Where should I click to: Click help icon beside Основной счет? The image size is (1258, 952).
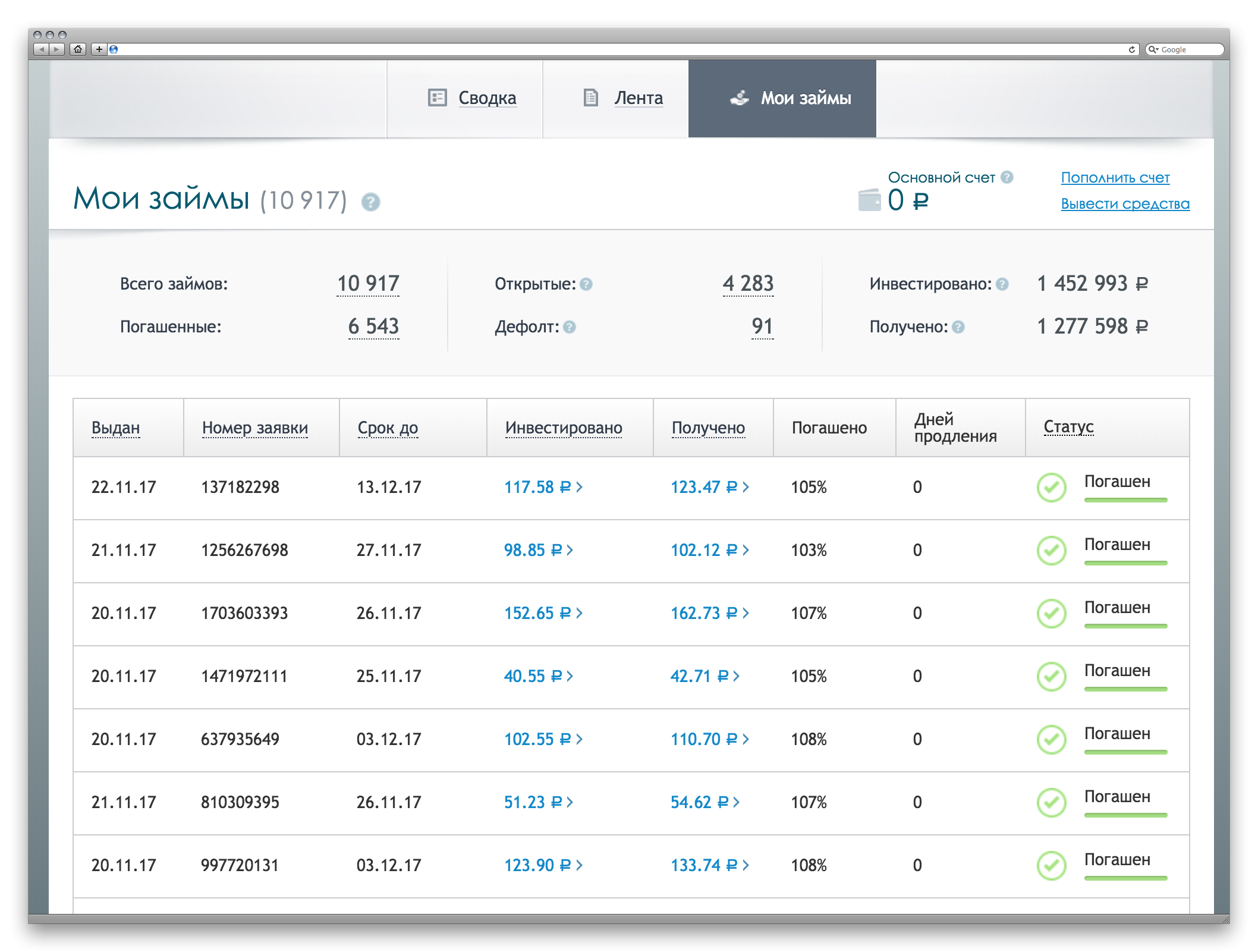pos(1007,177)
